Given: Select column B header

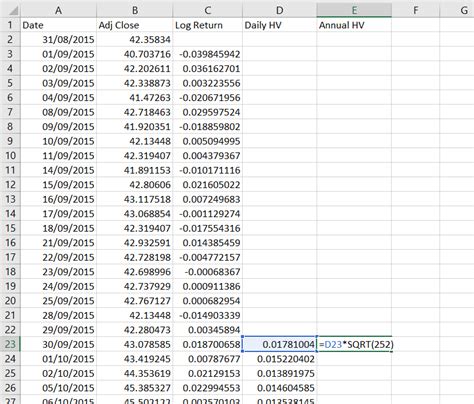Looking at the screenshot, I should pyautogui.click(x=135, y=10).
